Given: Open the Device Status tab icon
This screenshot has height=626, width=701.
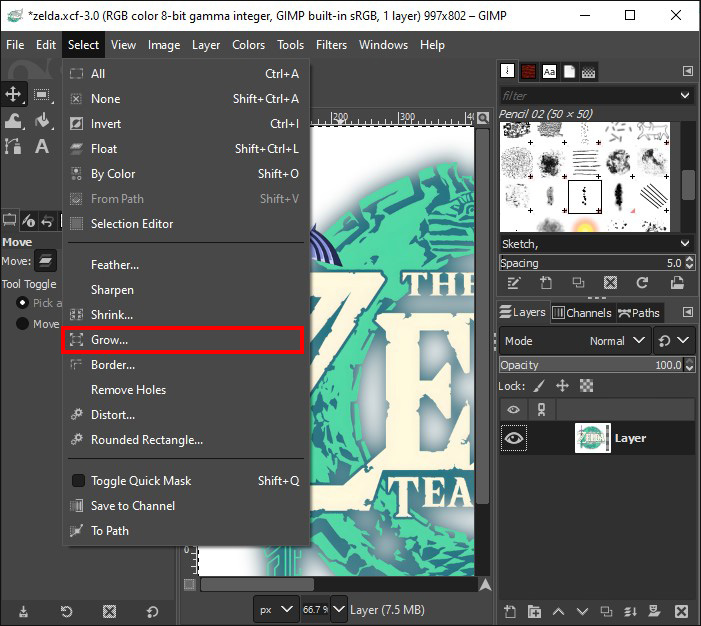Looking at the screenshot, I should [x=29, y=220].
